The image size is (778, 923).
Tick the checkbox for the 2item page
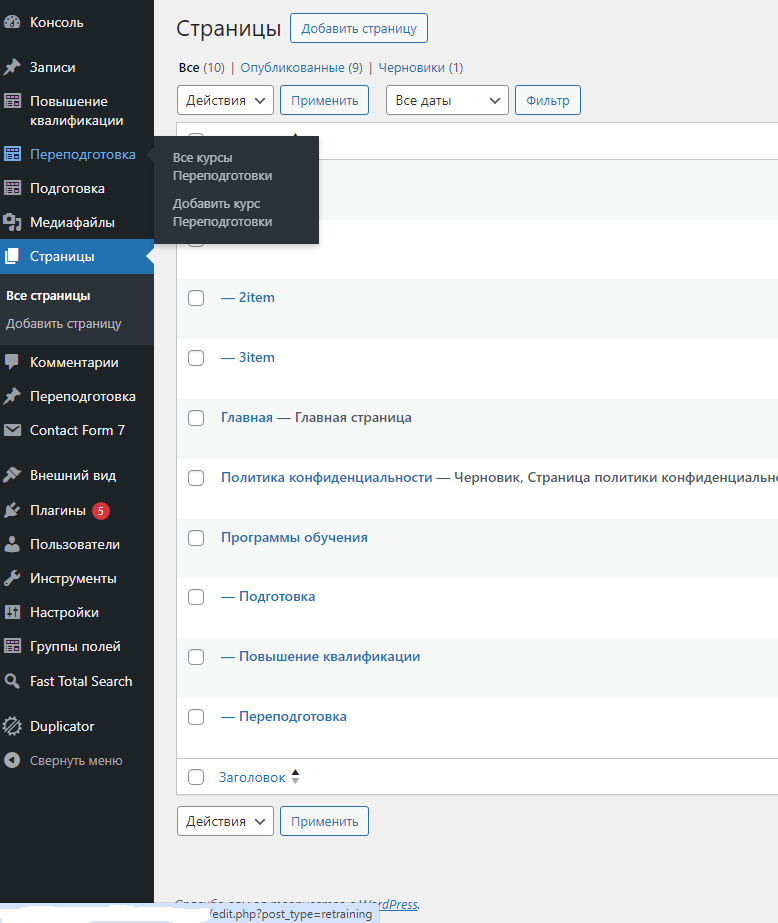196,298
